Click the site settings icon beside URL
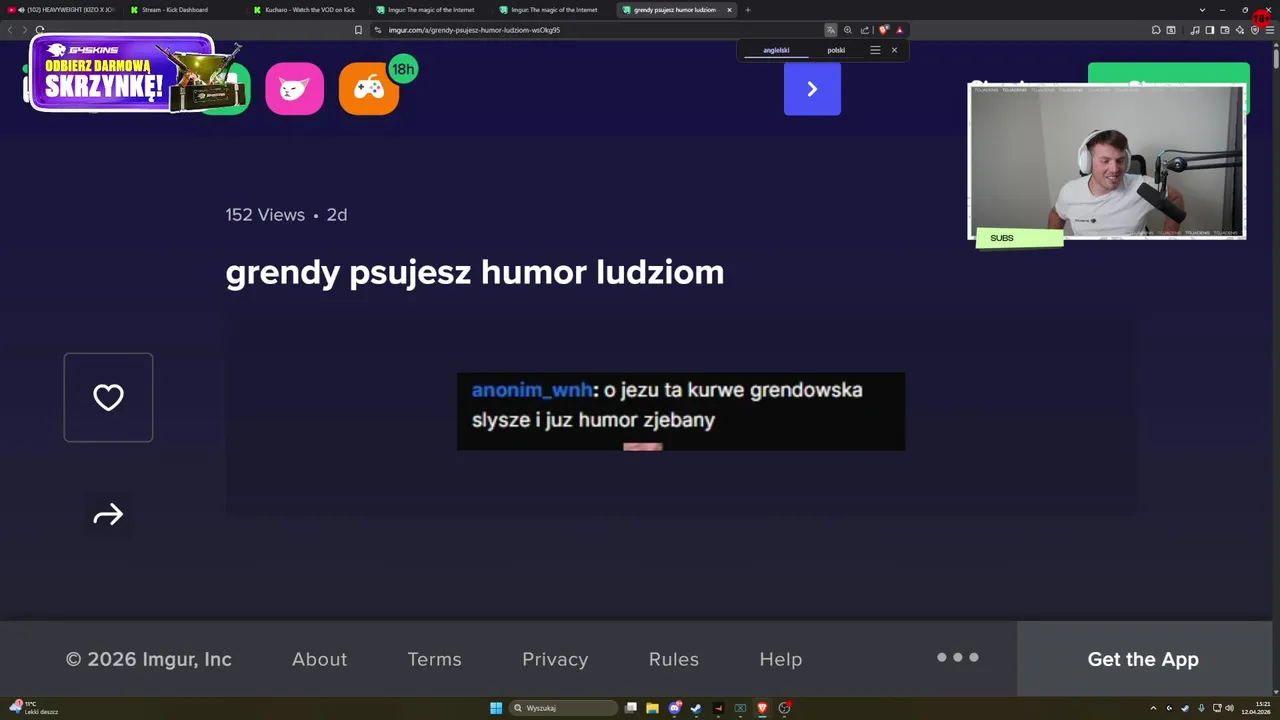This screenshot has width=1280, height=720. (x=378, y=30)
